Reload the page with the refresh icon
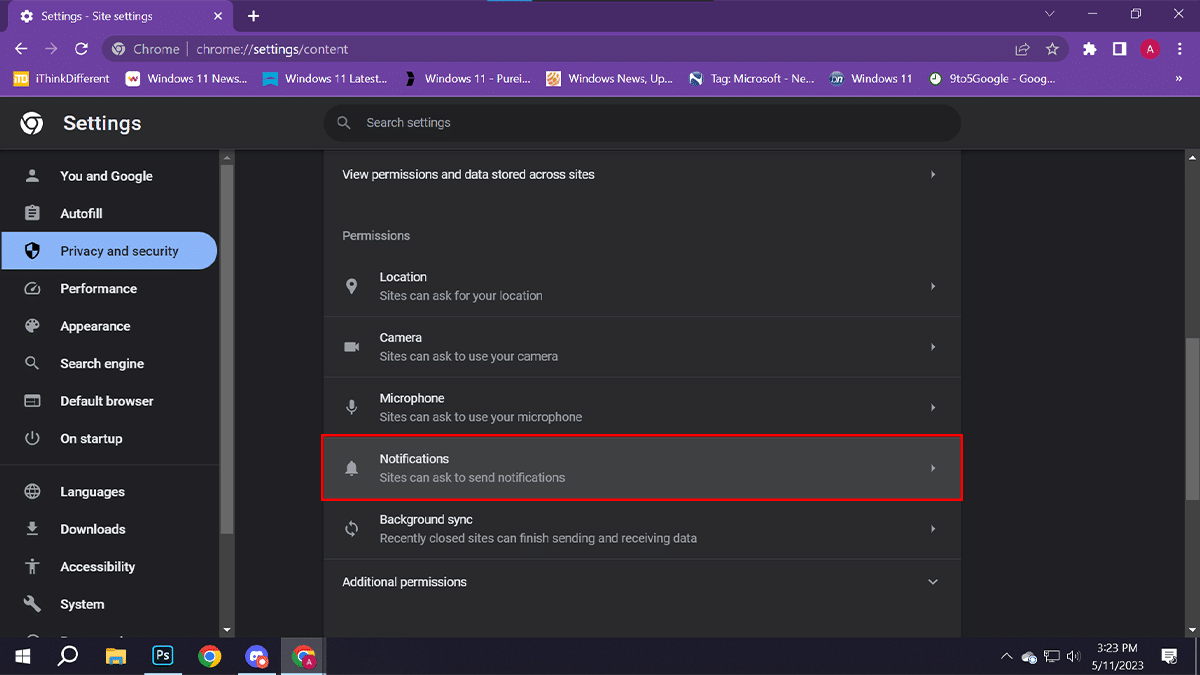The height and width of the screenshot is (675, 1200). (82, 49)
